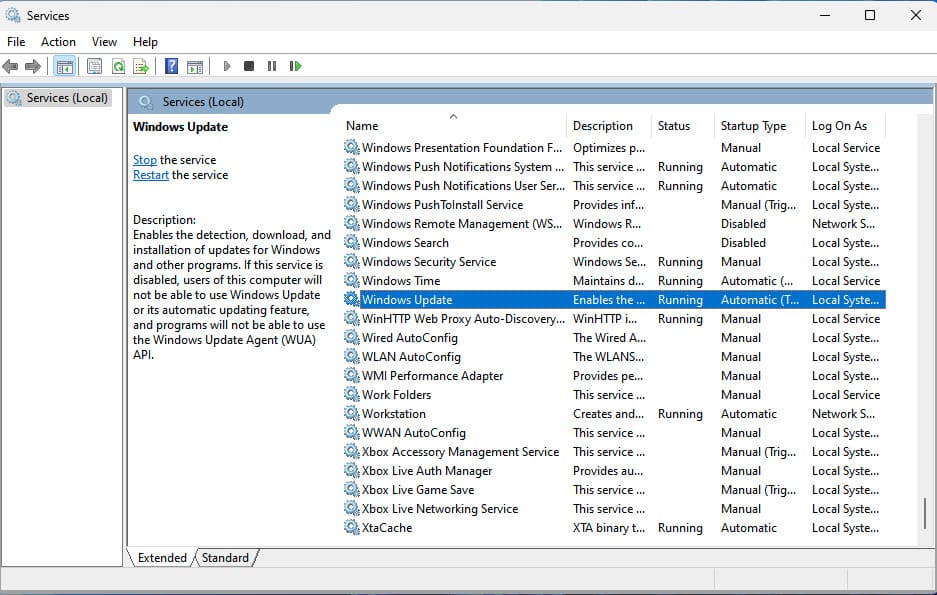
Task: Click the Restart the service link
Action: (151, 175)
